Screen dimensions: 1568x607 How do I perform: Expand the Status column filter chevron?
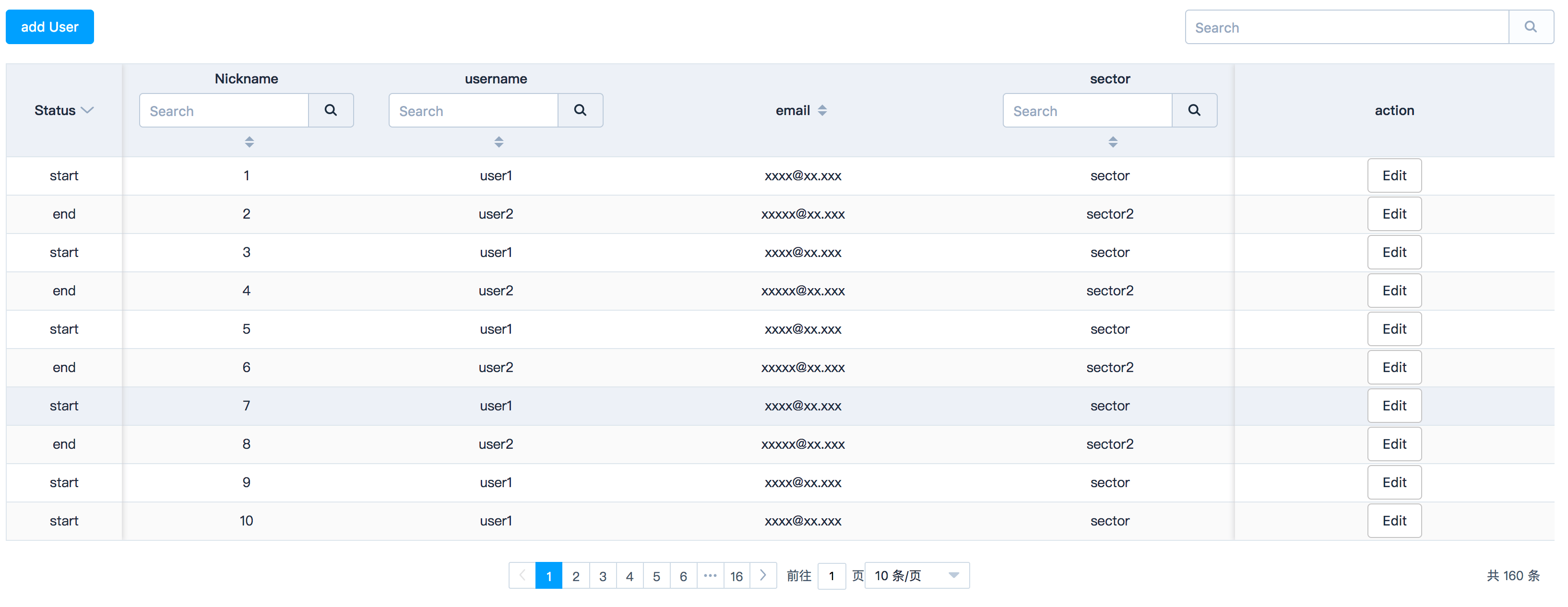[87, 110]
